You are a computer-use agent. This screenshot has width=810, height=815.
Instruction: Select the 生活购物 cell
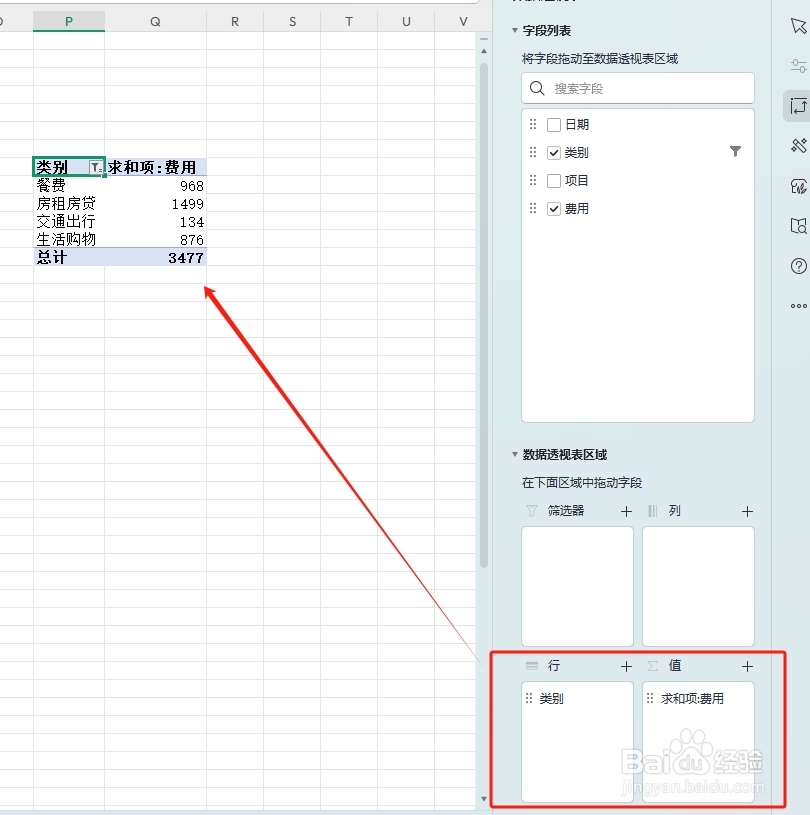click(x=69, y=239)
